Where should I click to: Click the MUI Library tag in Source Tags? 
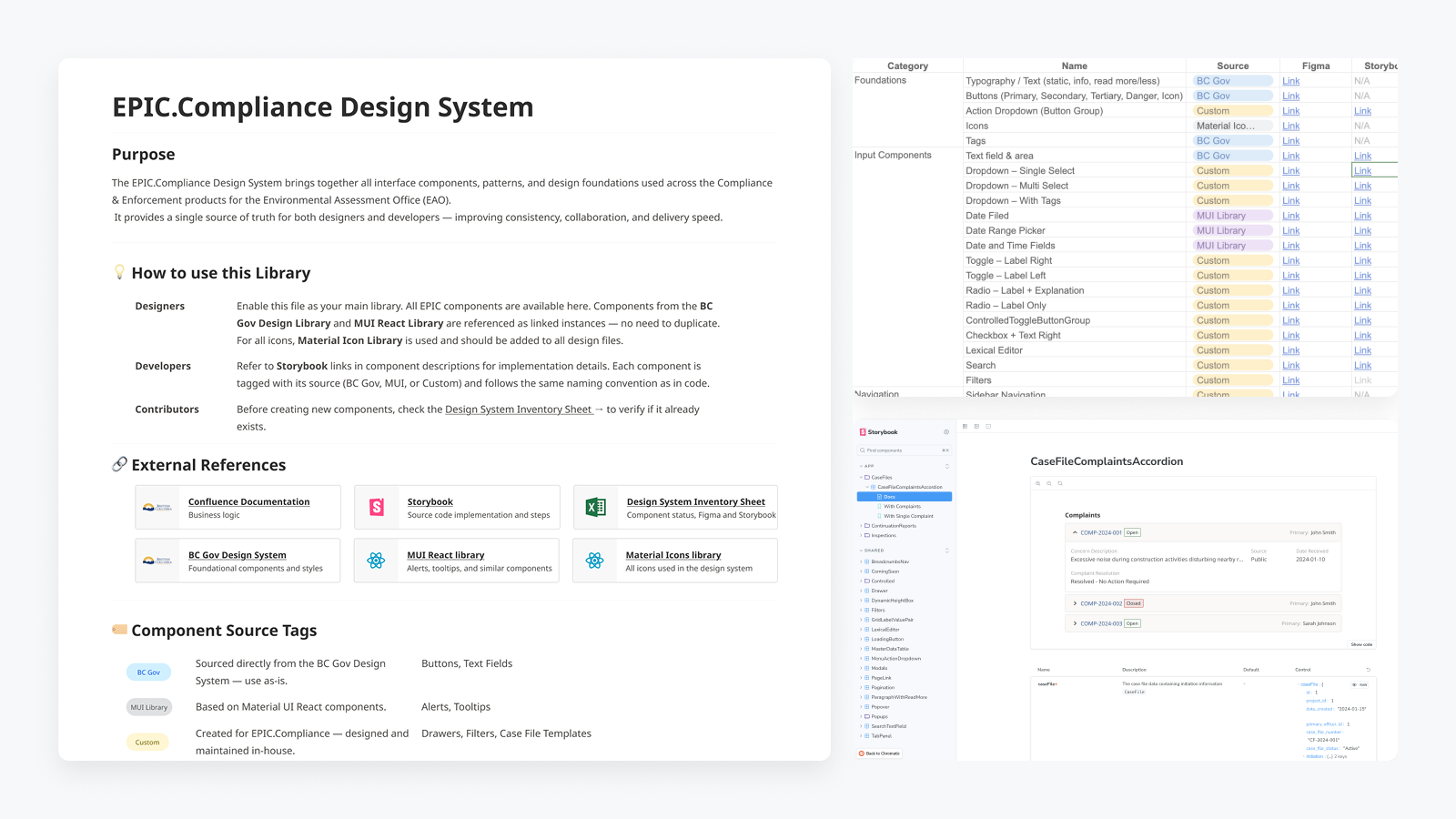[149, 707]
